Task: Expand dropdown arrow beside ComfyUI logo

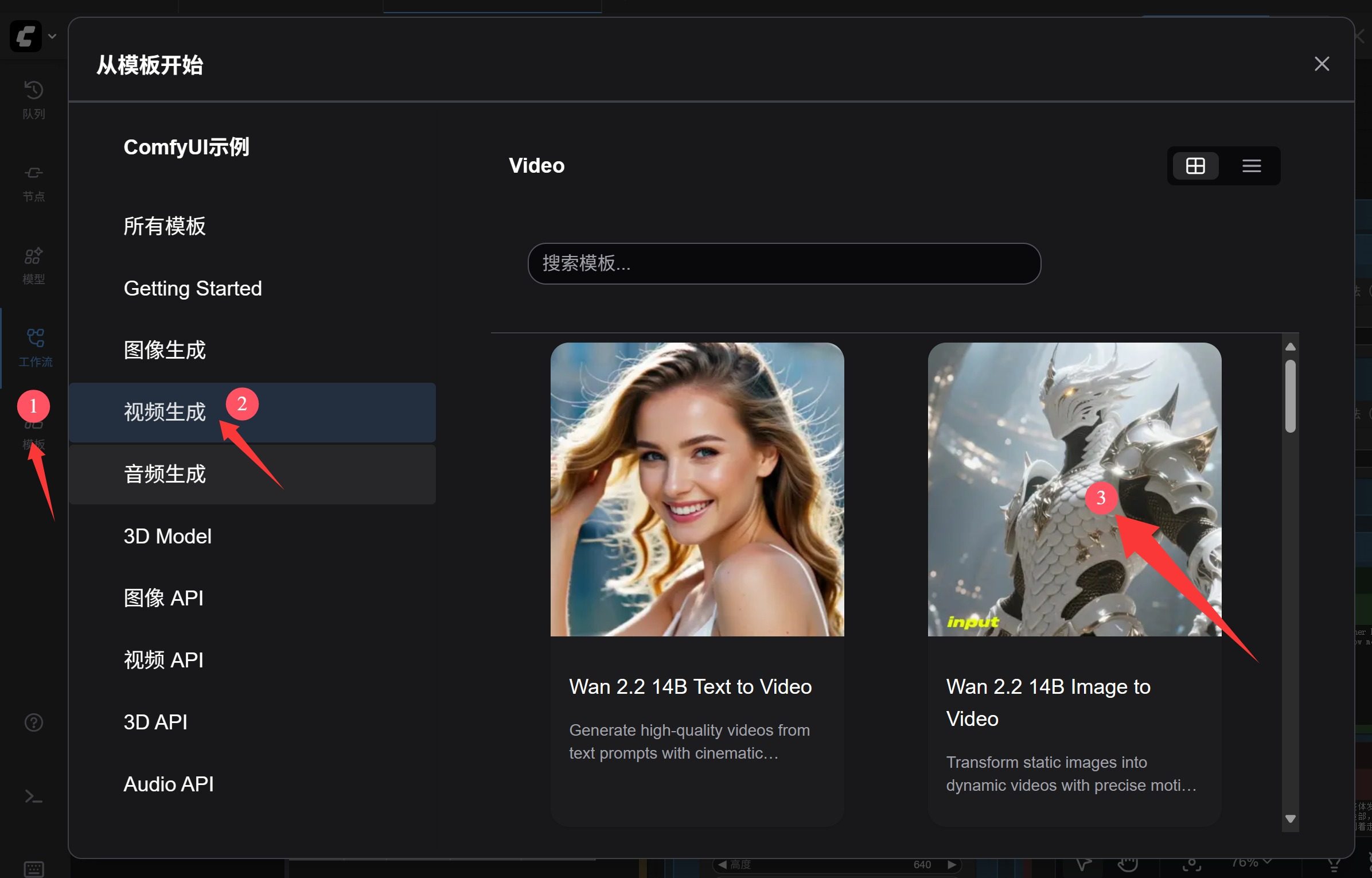Action: click(x=52, y=37)
